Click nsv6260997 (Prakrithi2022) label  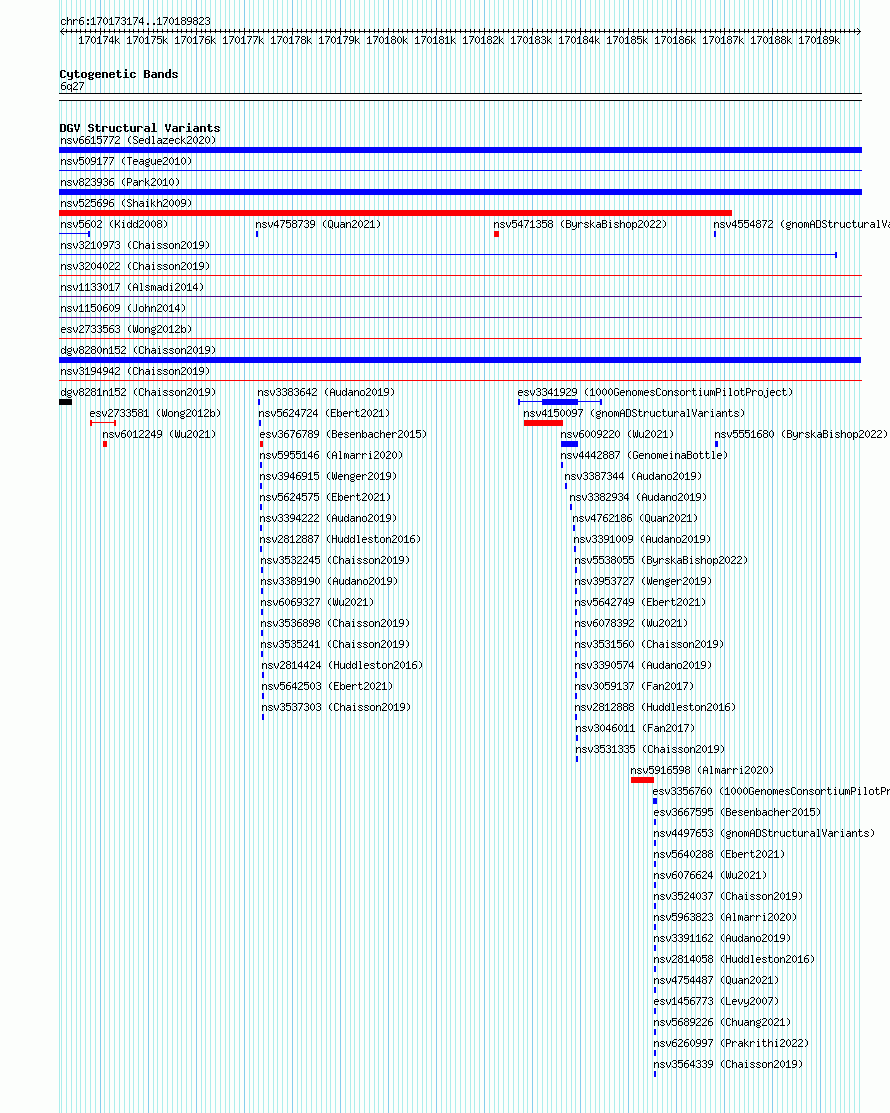[731, 1043]
